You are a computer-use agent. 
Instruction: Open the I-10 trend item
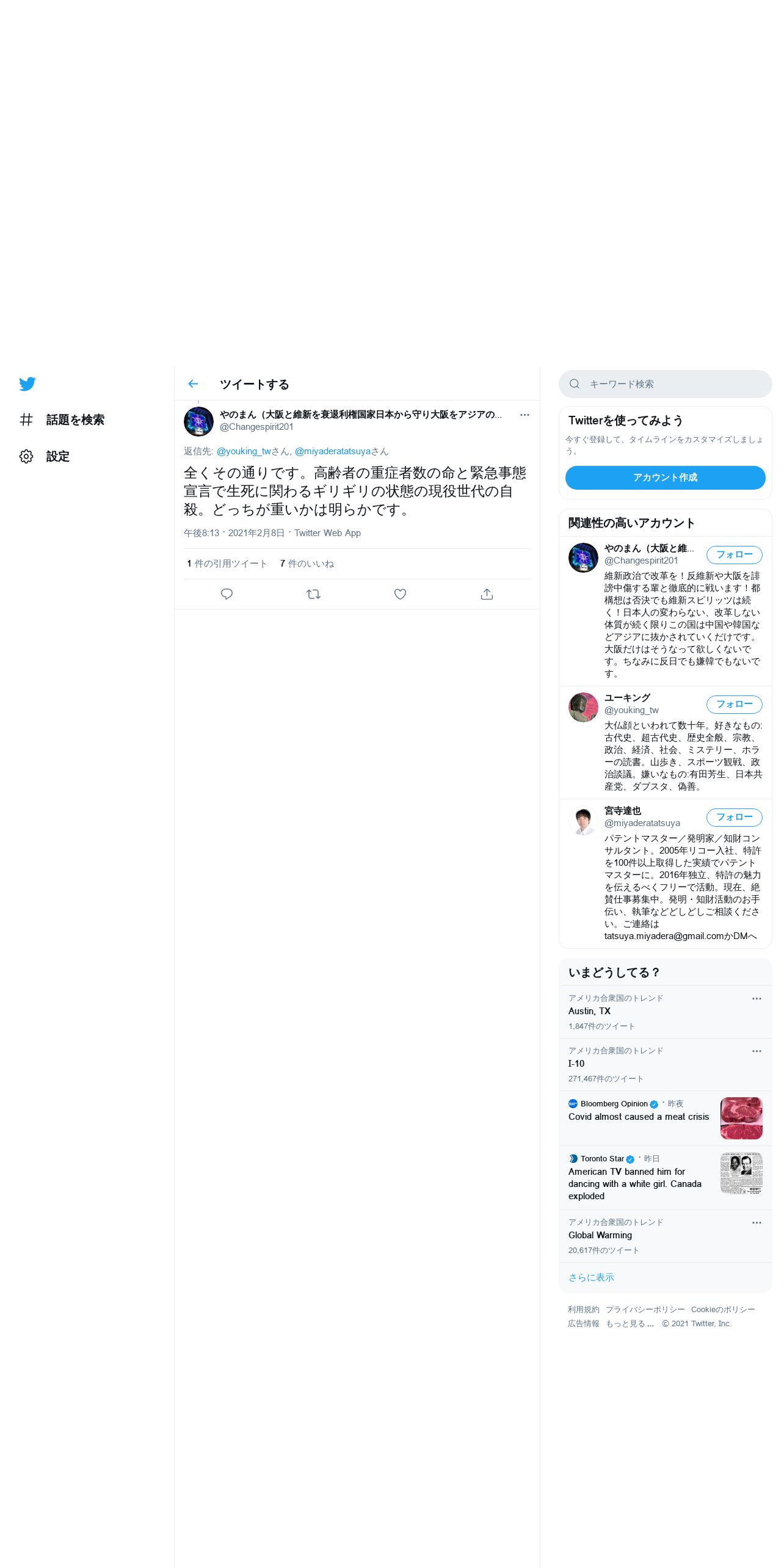point(666,1064)
